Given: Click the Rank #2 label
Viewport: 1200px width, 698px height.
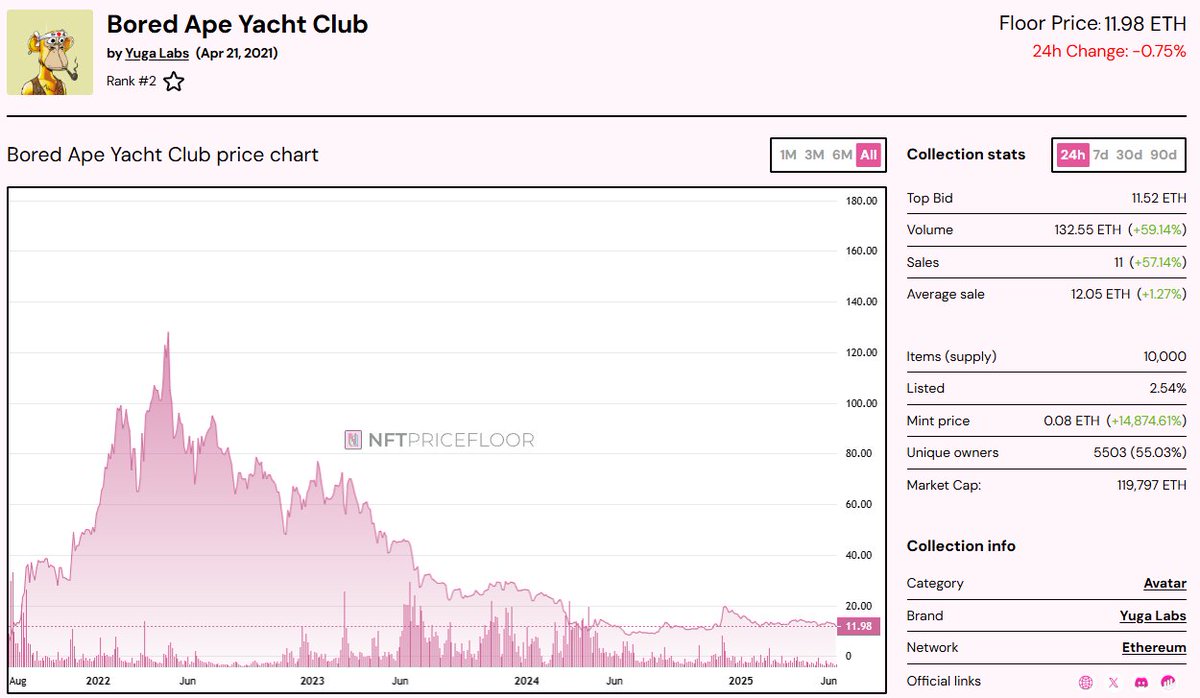Looking at the screenshot, I should [132, 82].
